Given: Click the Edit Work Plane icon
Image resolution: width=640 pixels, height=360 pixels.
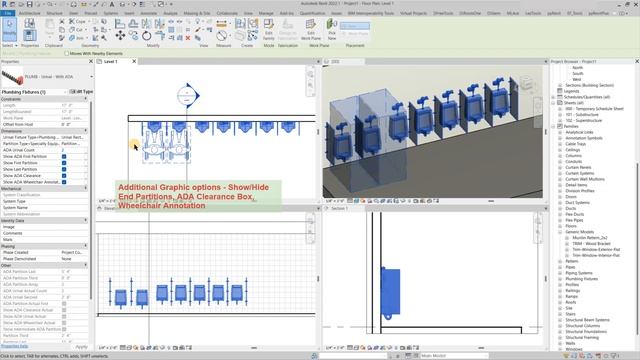Looking at the screenshot, I should pyautogui.click(x=311, y=25).
